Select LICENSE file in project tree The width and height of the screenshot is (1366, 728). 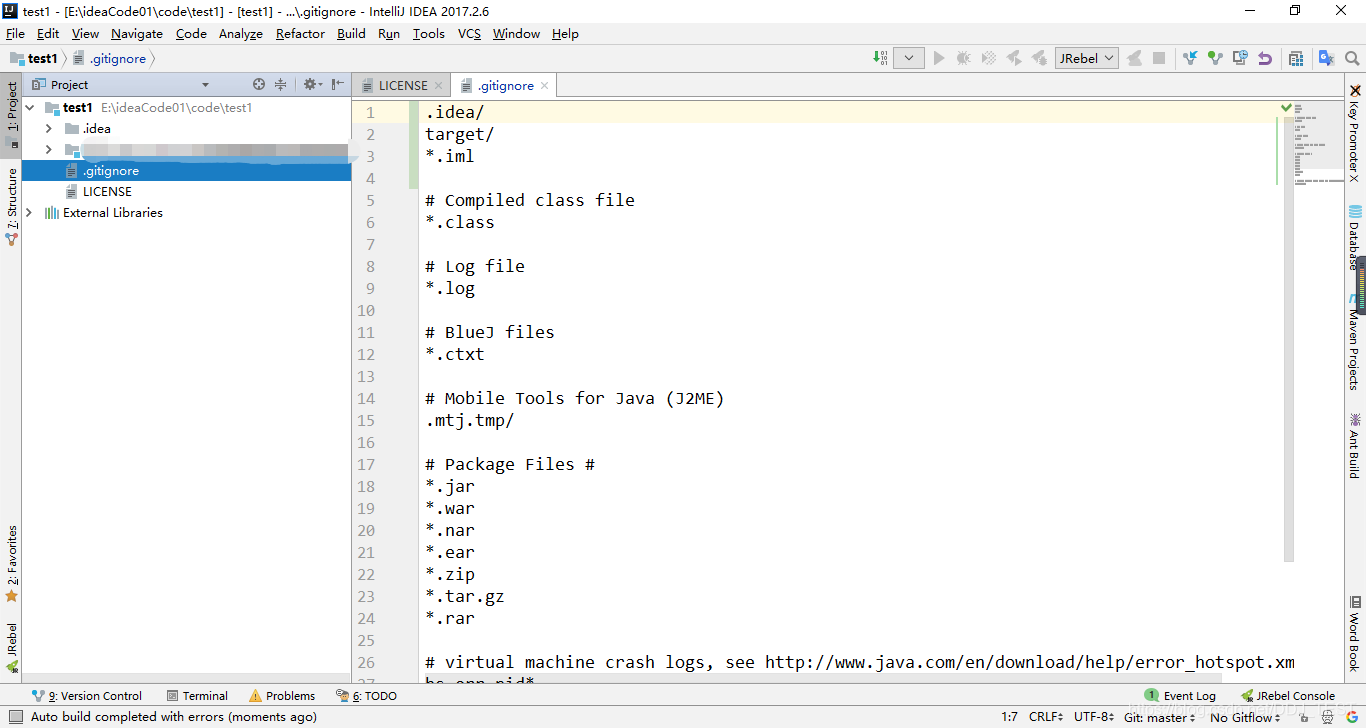(107, 192)
